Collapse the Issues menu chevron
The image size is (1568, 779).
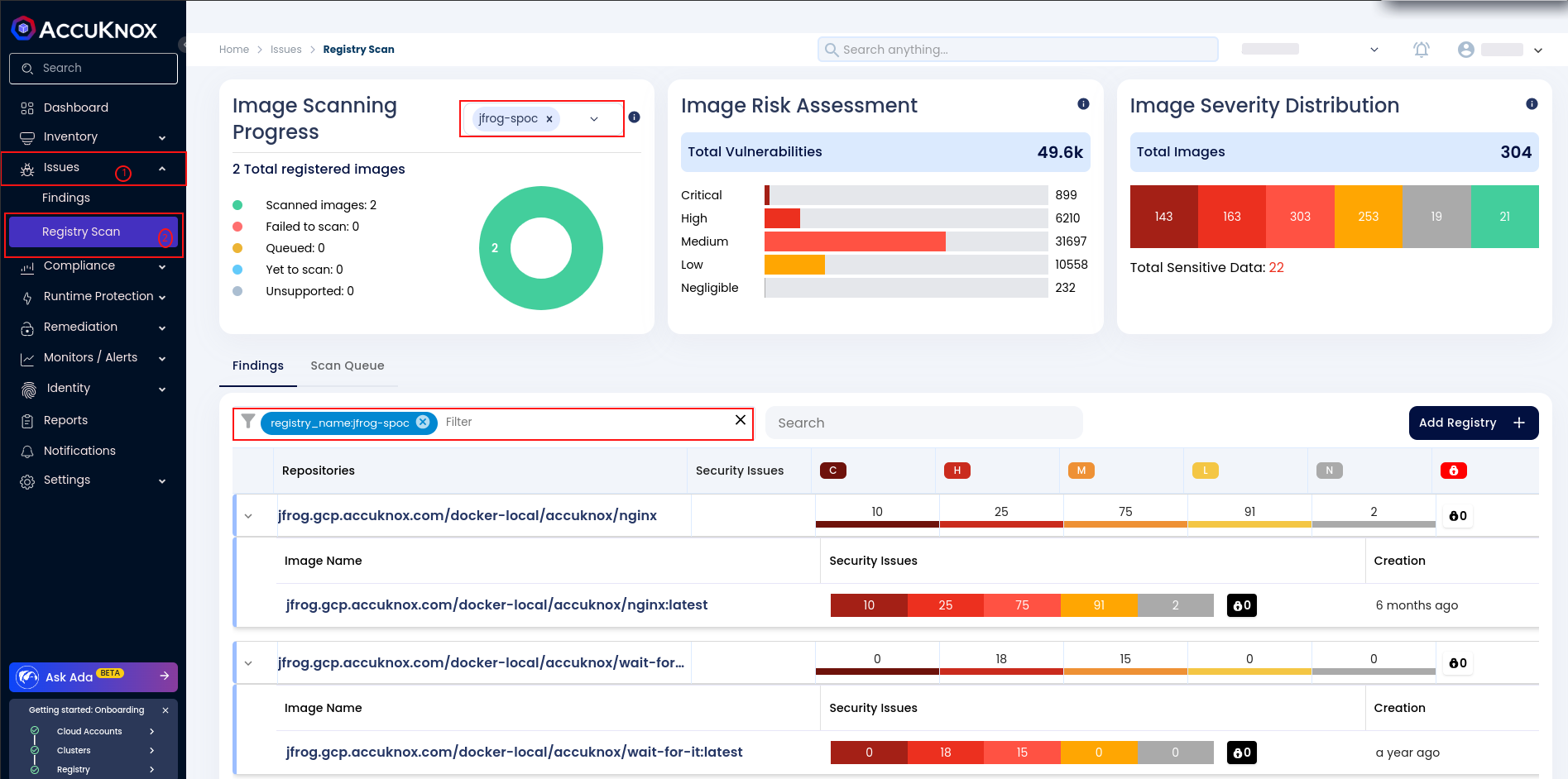[x=162, y=169]
